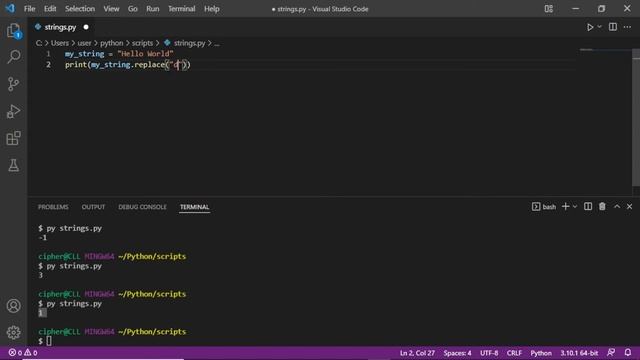Click the my_string variable on line 1
This screenshot has height=360, width=640.
[84, 54]
